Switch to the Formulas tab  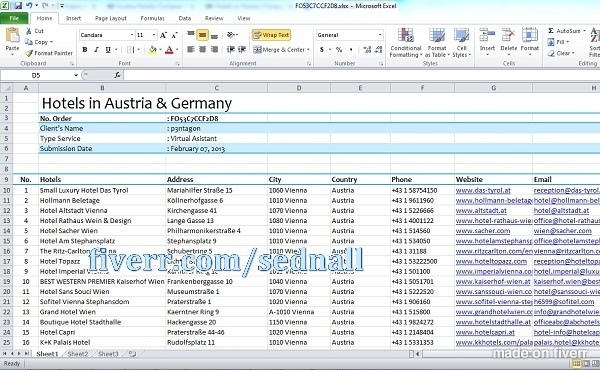point(152,18)
